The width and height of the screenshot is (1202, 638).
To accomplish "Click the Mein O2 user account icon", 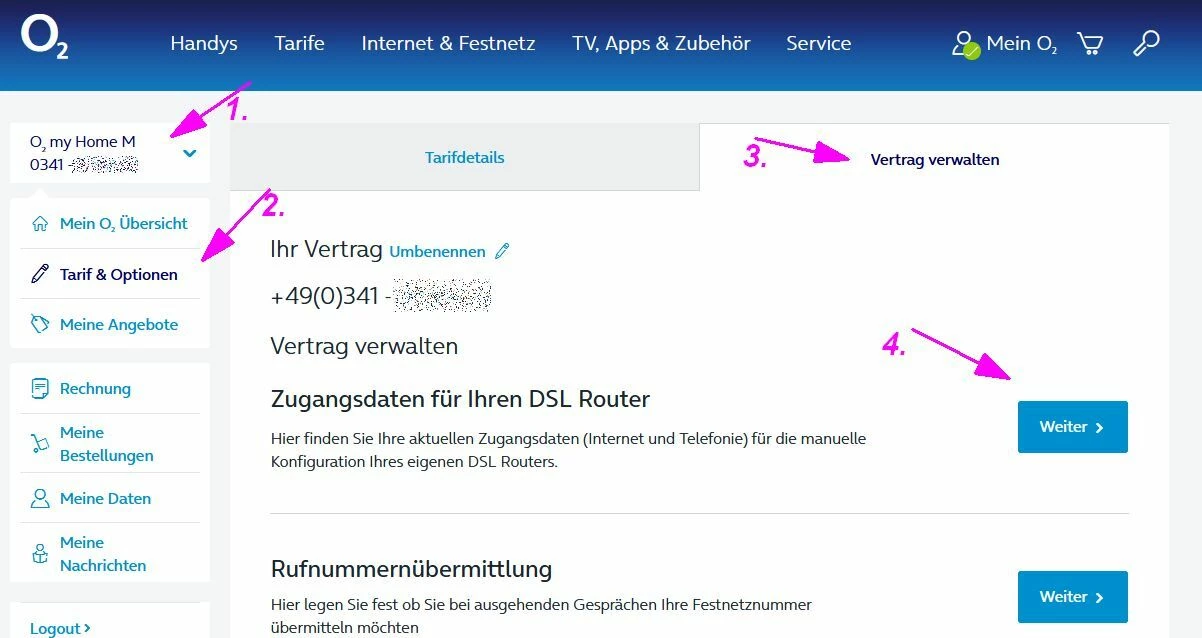I will coord(966,44).
